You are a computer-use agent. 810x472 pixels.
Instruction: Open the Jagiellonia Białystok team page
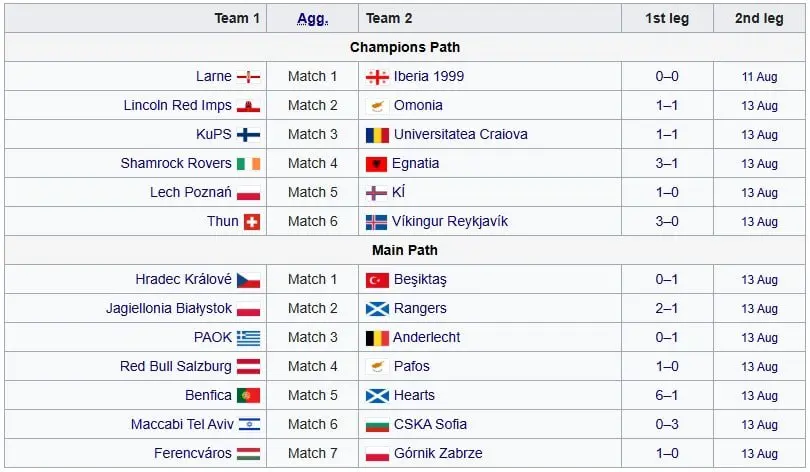[x=169, y=308]
